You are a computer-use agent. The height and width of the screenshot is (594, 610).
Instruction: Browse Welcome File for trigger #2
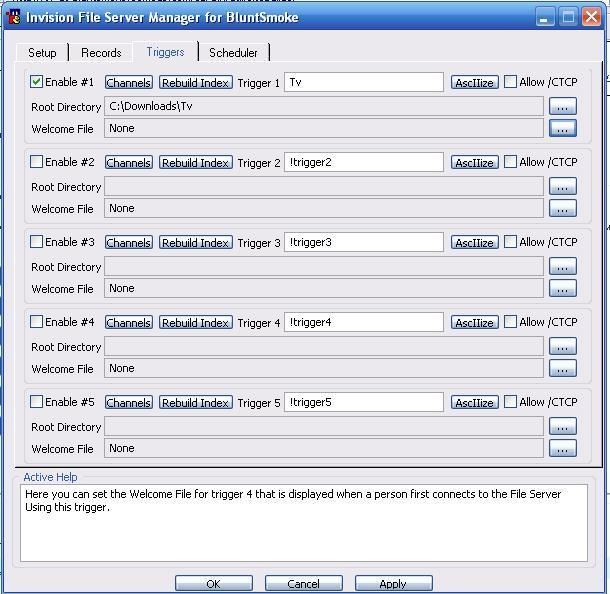point(563,209)
